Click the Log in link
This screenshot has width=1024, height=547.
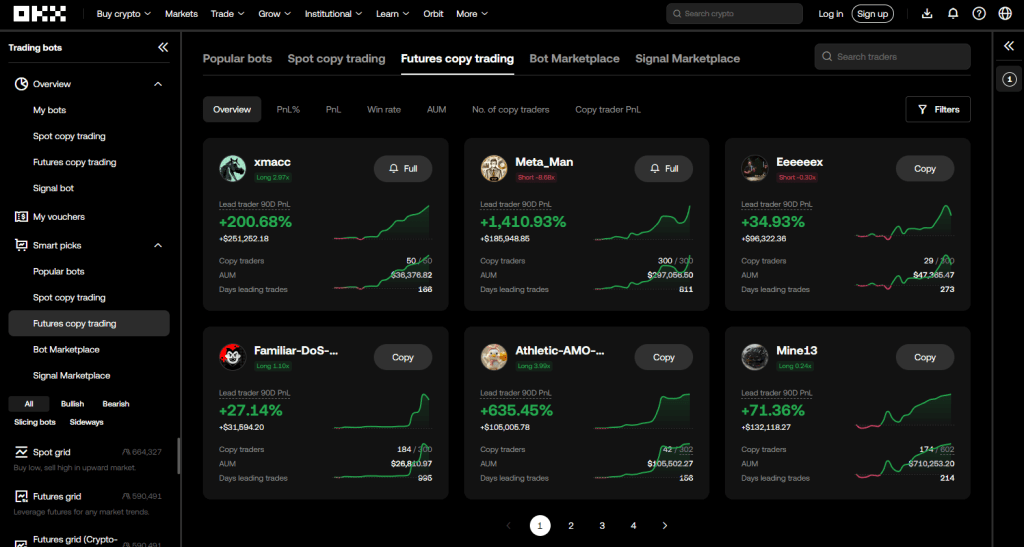click(x=831, y=14)
